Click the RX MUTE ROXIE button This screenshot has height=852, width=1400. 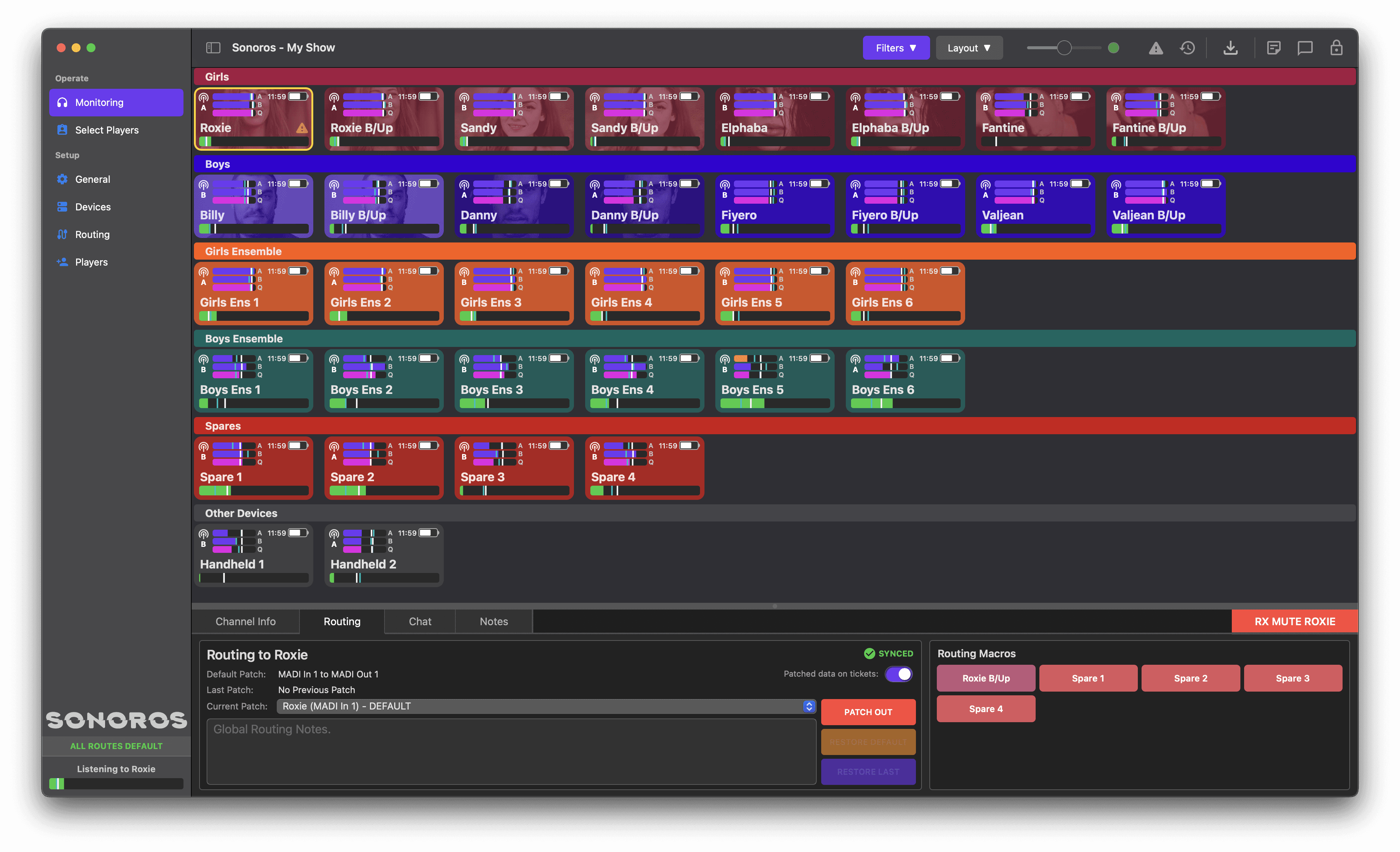1294,622
